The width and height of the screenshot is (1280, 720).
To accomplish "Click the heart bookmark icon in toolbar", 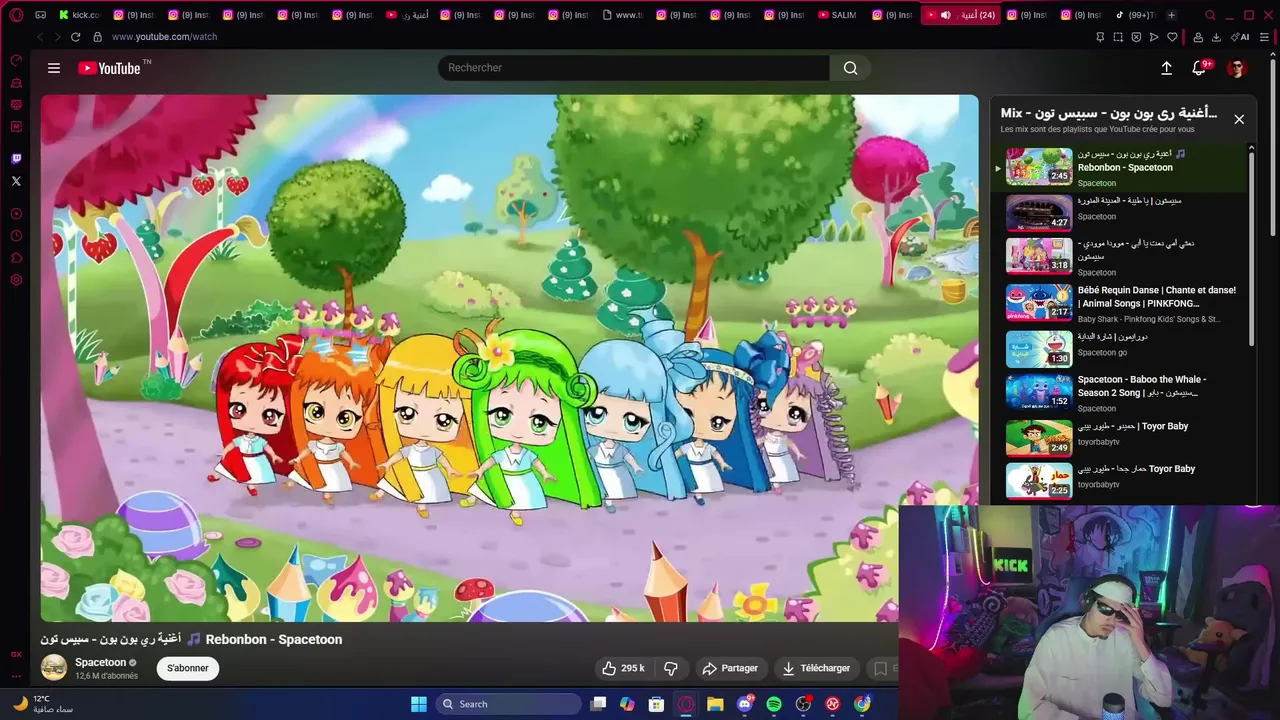I will point(1172,37).
